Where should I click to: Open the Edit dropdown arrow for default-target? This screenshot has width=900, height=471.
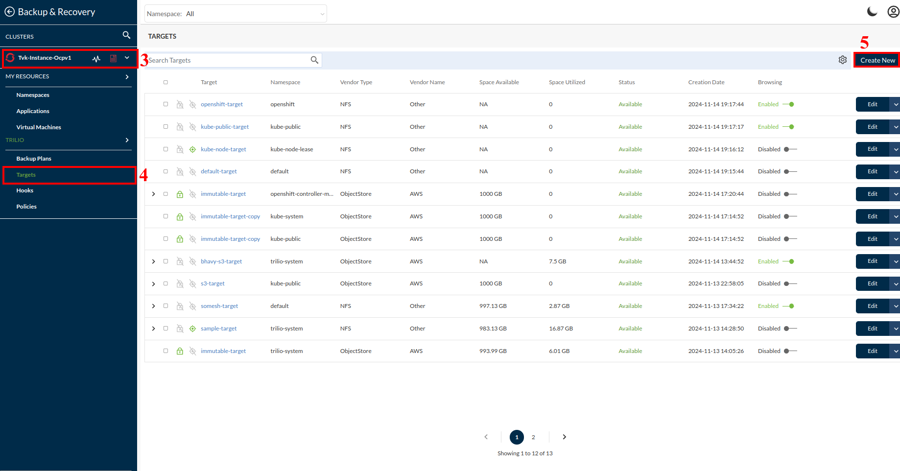pyautogui.click(x=895, y=172)
